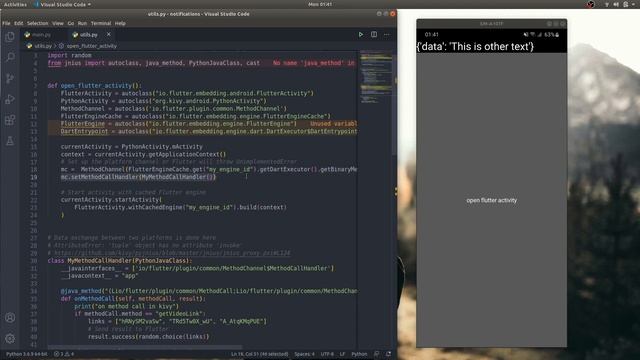Click 'currentActivity.startActivity(' line
The image size is (640, 360).
click(x=111, y=200)
